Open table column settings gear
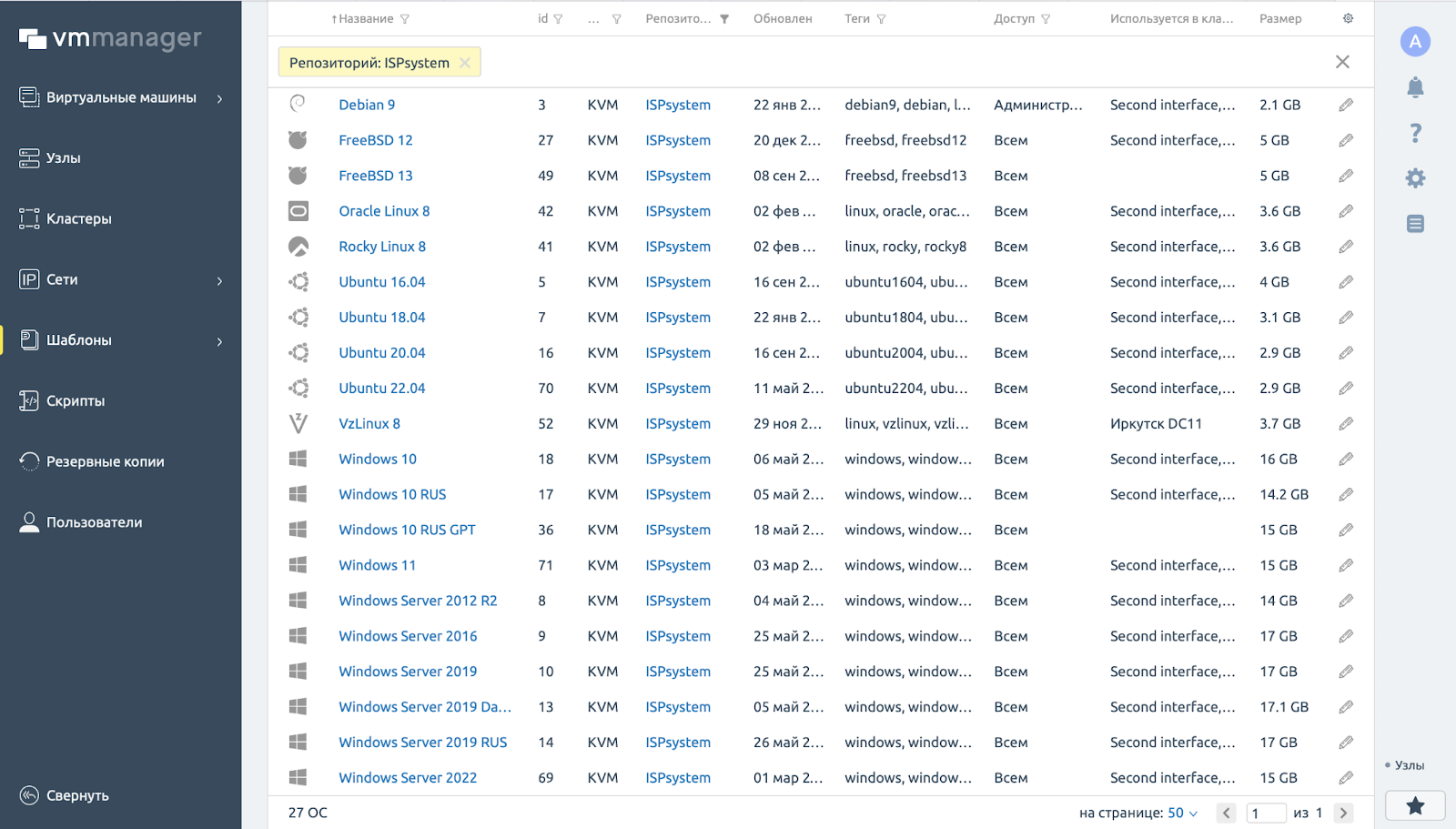Image resolution: width=1456 pixels, height=829 pixels. 1348,18
